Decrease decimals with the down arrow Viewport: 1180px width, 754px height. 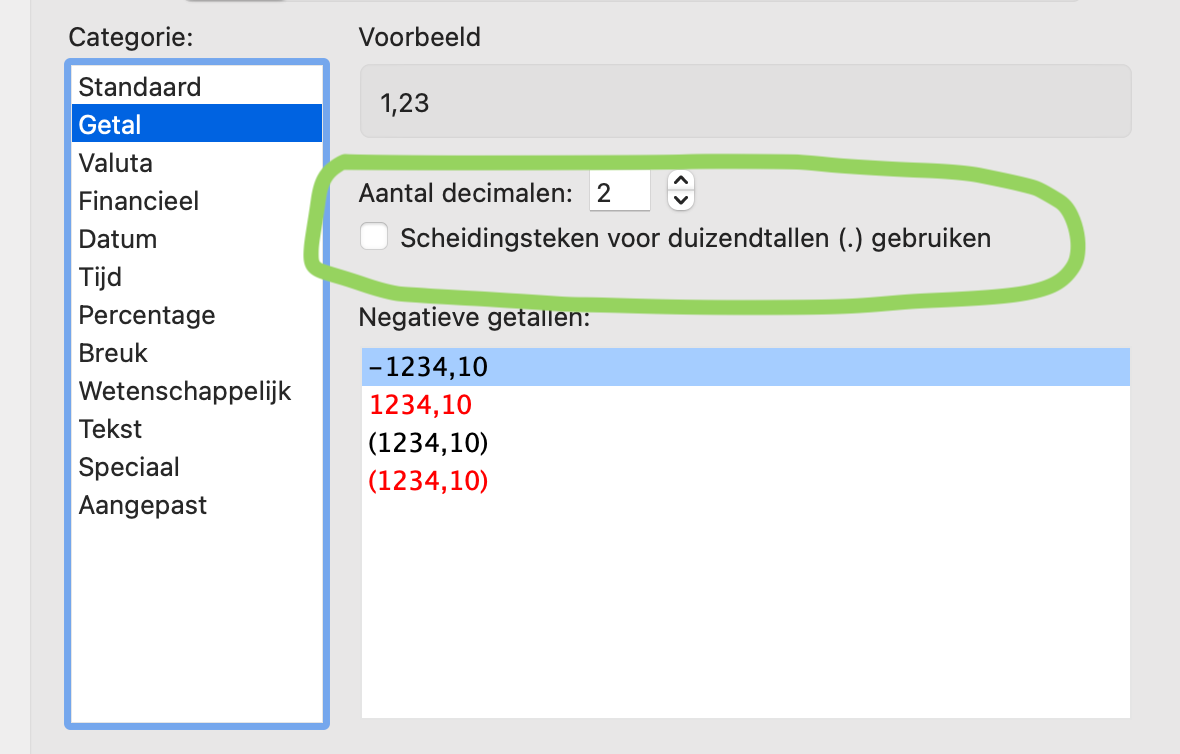coord(681,201)
